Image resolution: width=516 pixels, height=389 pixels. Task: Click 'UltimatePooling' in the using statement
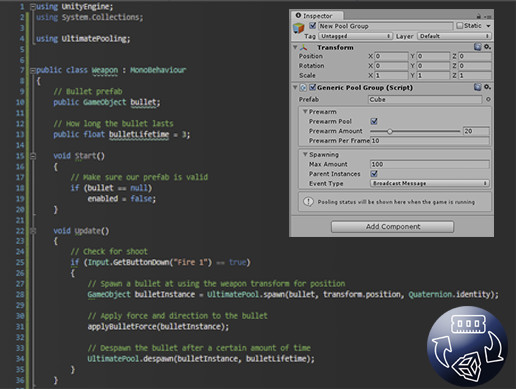click(94, 39)
